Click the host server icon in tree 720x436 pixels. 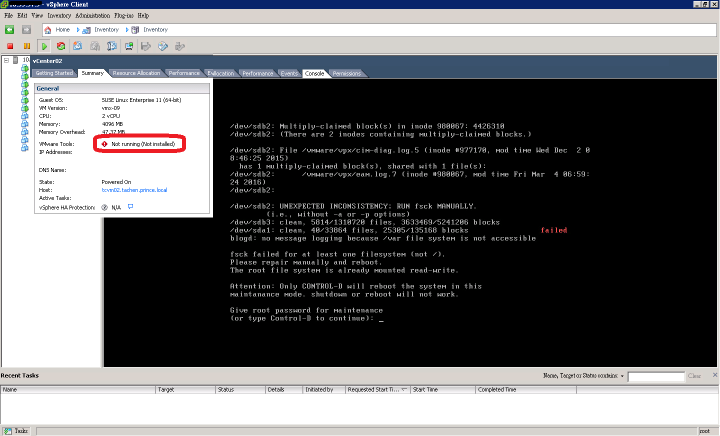point(16,60)
